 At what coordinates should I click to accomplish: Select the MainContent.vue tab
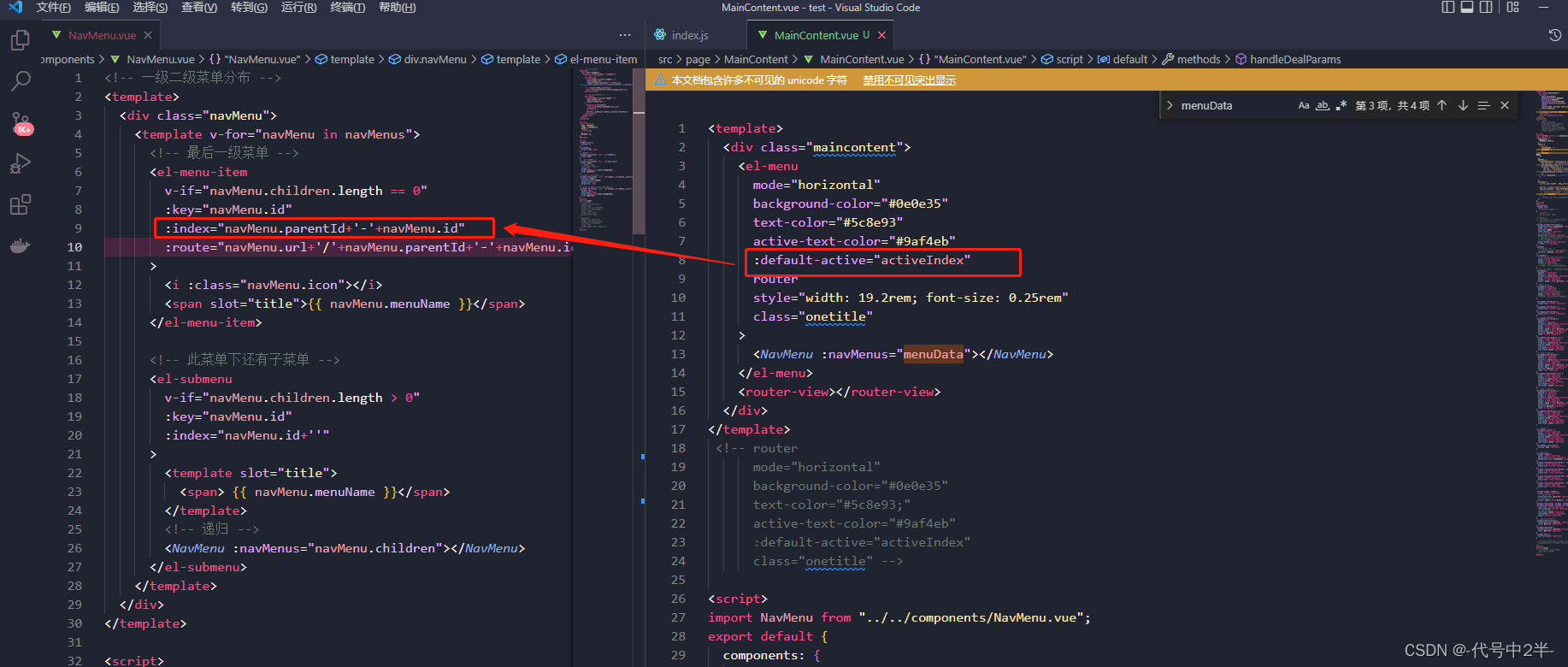821,35
